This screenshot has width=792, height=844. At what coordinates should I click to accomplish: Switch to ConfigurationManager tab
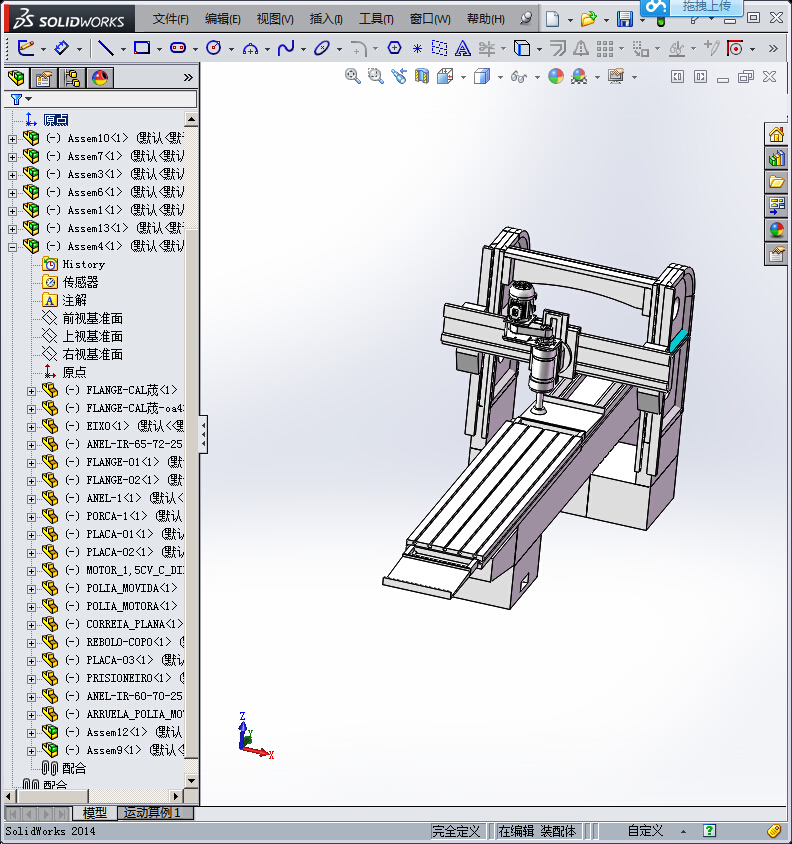click(x=72, y=78)
